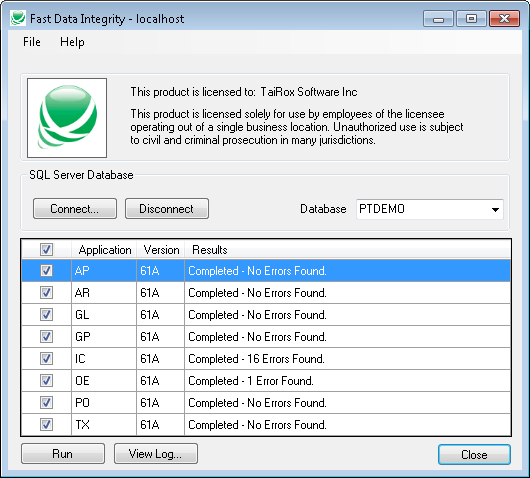Click the 61A version cell in IC row
Viewport: 530px width, 478px height.
click(x=161, y=358)
